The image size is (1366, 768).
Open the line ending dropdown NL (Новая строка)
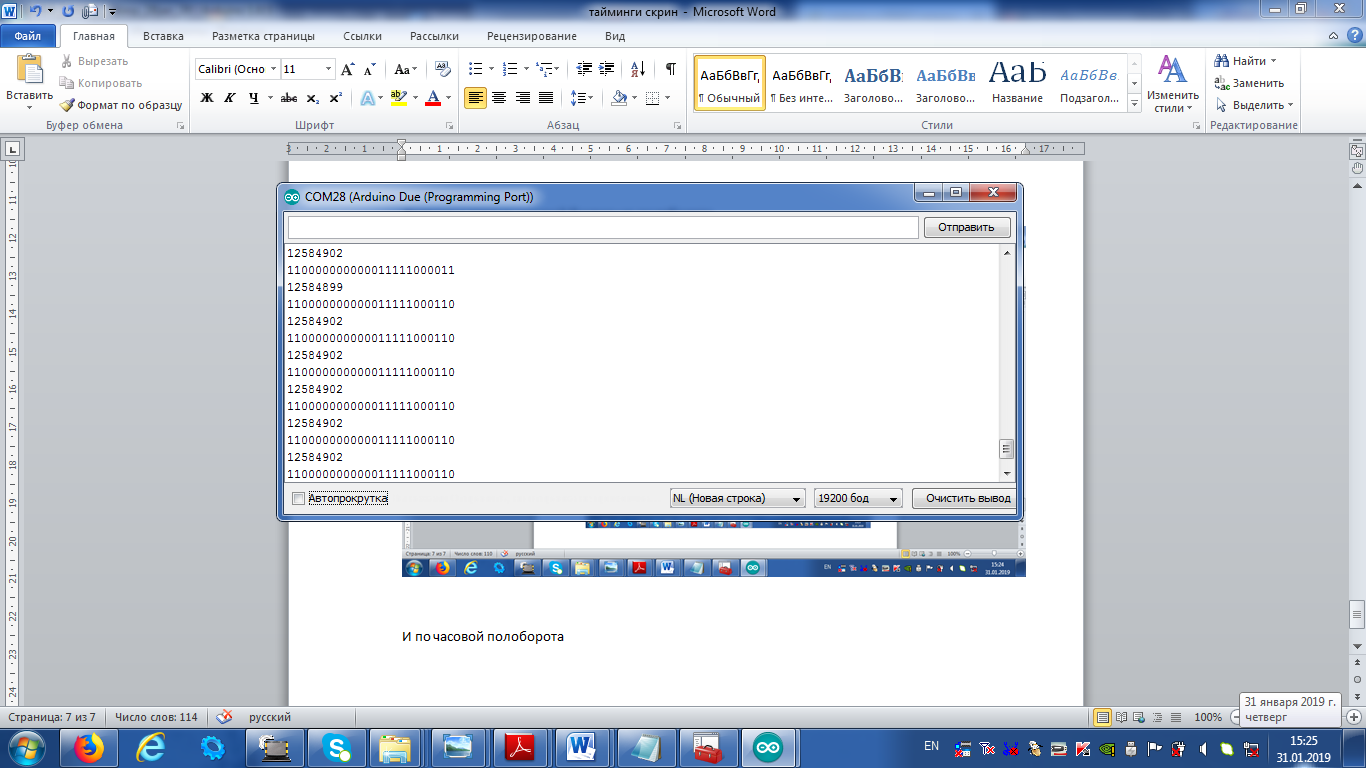(x=737, y=498)
